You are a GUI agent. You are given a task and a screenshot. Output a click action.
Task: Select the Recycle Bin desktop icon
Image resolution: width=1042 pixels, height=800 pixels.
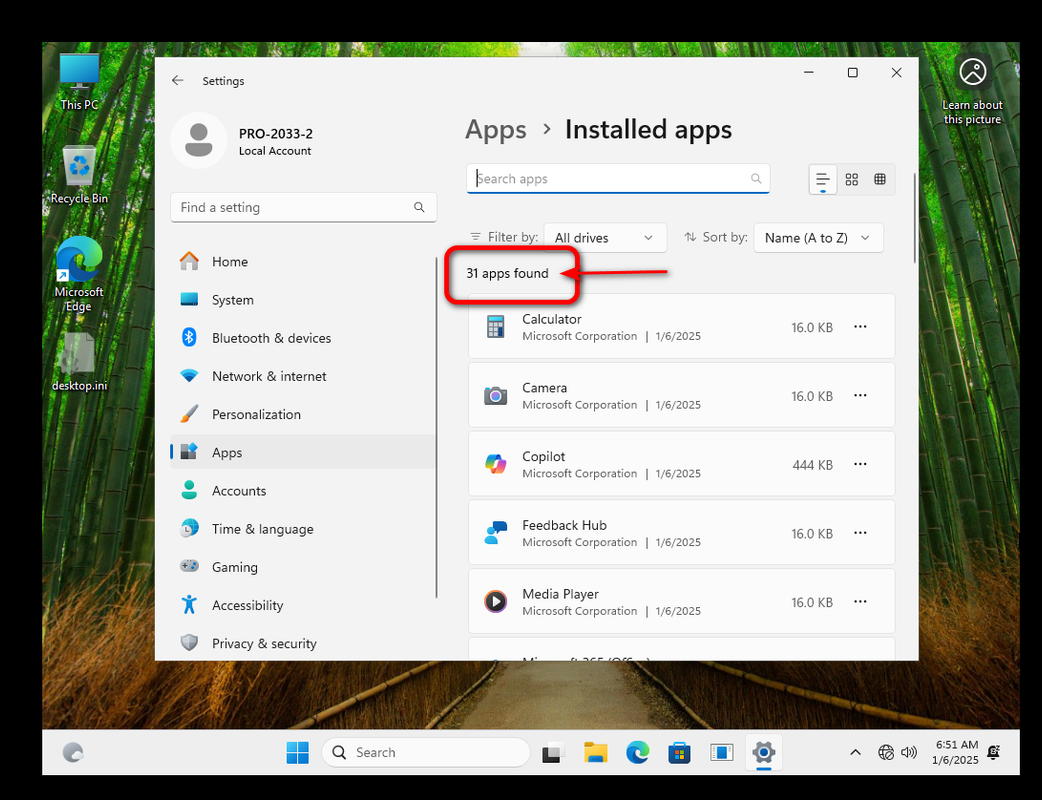[79, 175]
